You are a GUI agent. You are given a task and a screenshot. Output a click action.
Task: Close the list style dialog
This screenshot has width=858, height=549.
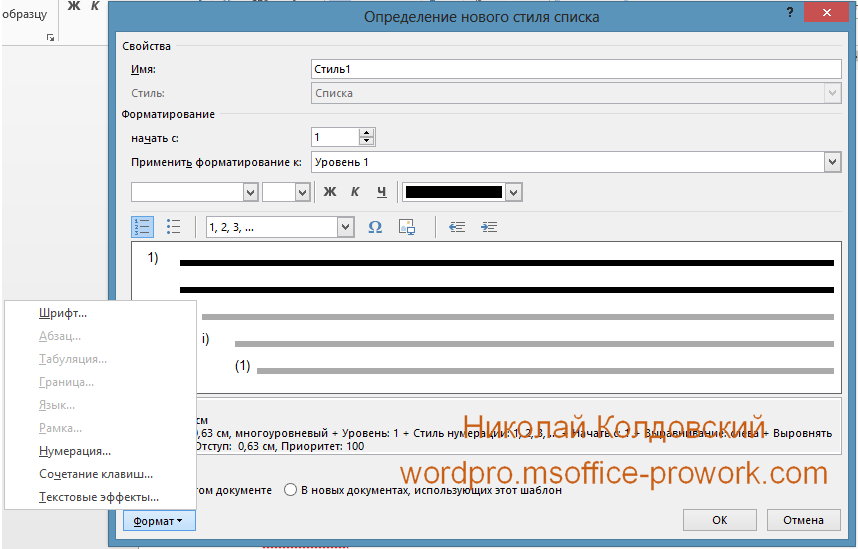[x=826, y=13]
